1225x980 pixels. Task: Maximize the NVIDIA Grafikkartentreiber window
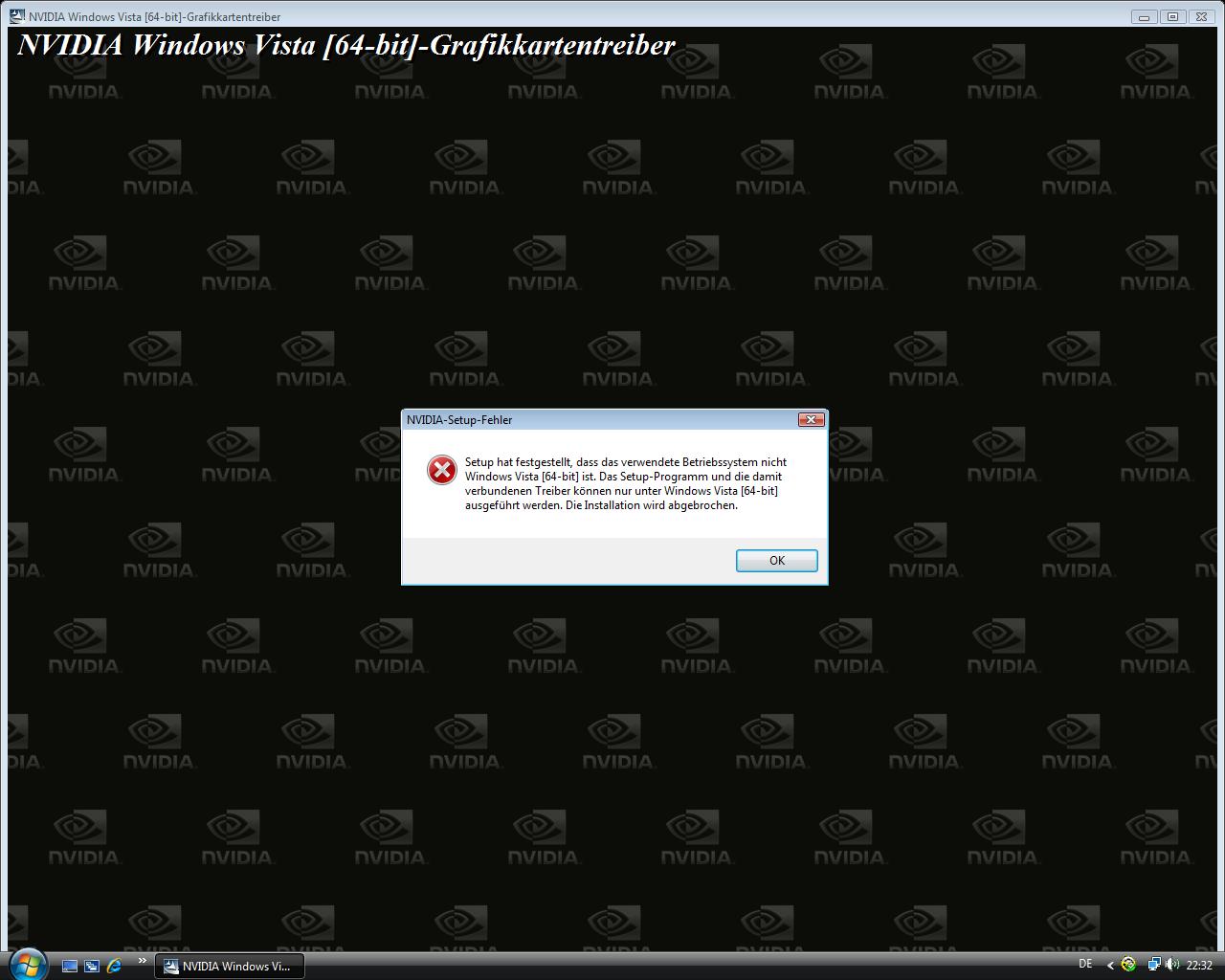(x=1172, y=16)
